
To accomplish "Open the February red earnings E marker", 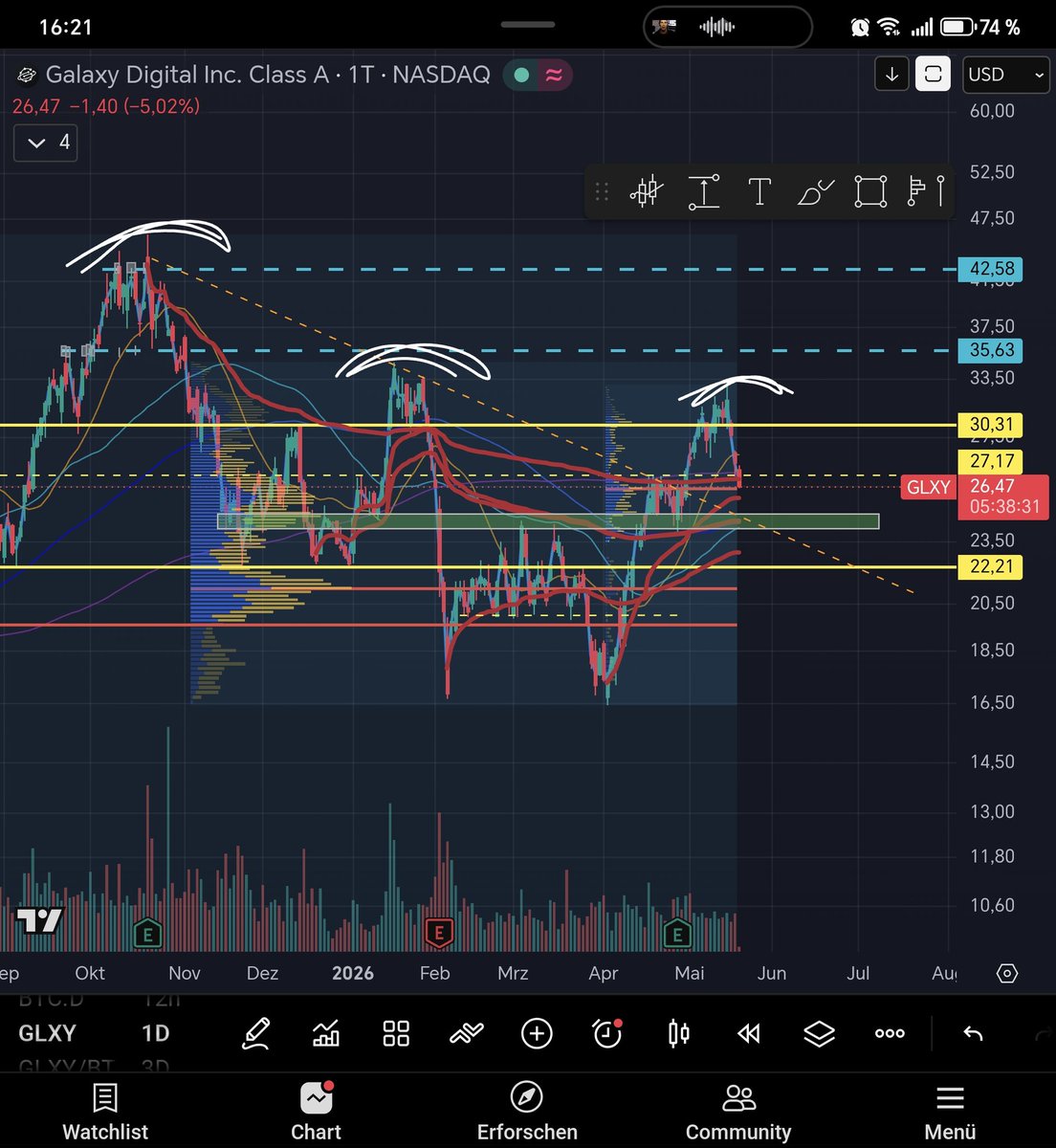I will [439, 932].
